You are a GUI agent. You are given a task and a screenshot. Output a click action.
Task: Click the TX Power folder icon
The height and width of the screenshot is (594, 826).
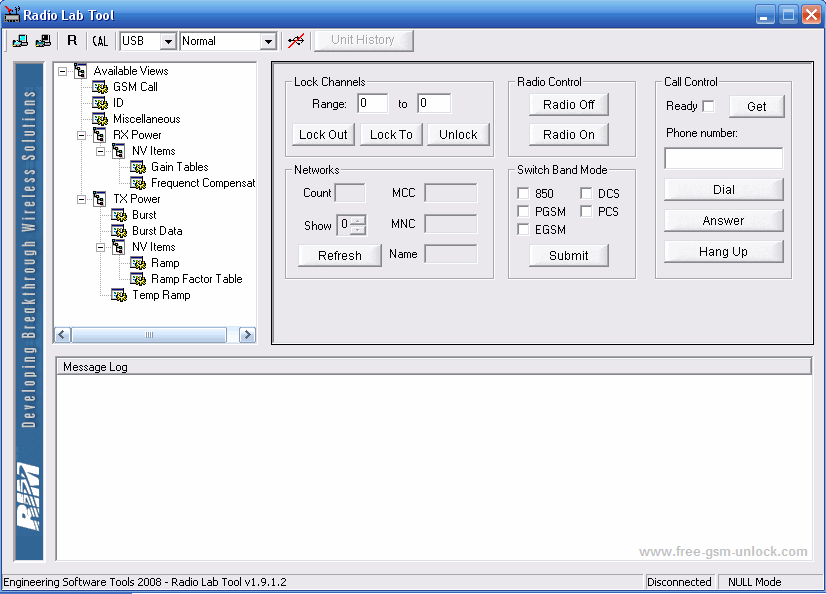coord(100,199)
